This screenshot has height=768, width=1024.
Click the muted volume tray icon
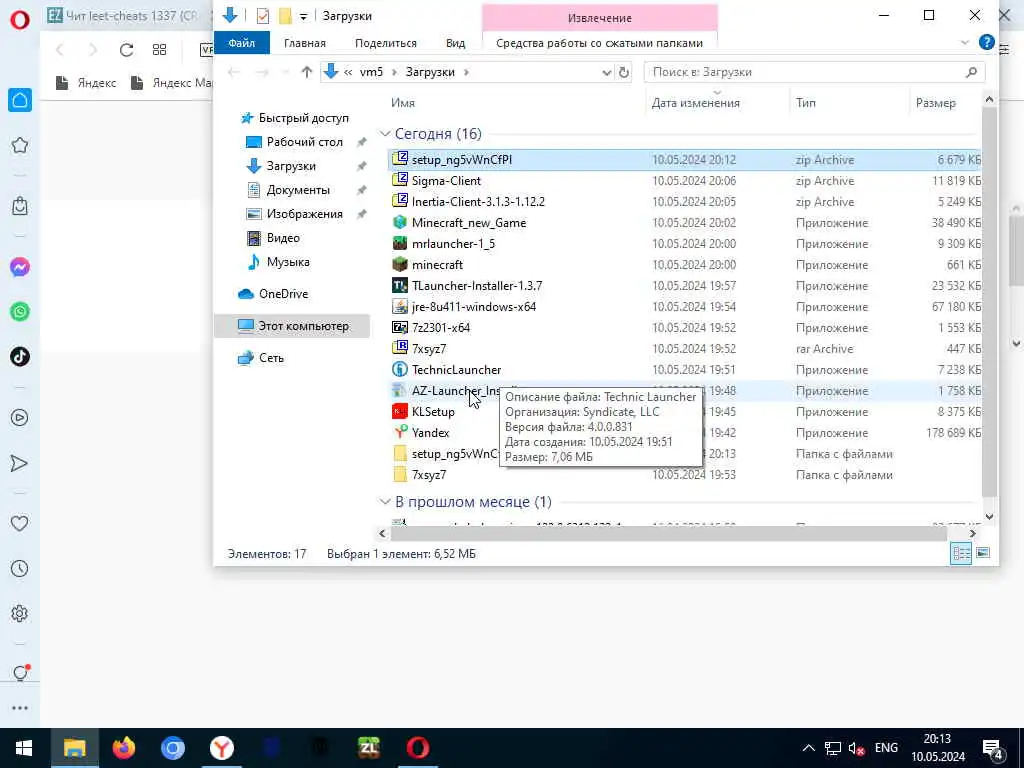point(856,748)
